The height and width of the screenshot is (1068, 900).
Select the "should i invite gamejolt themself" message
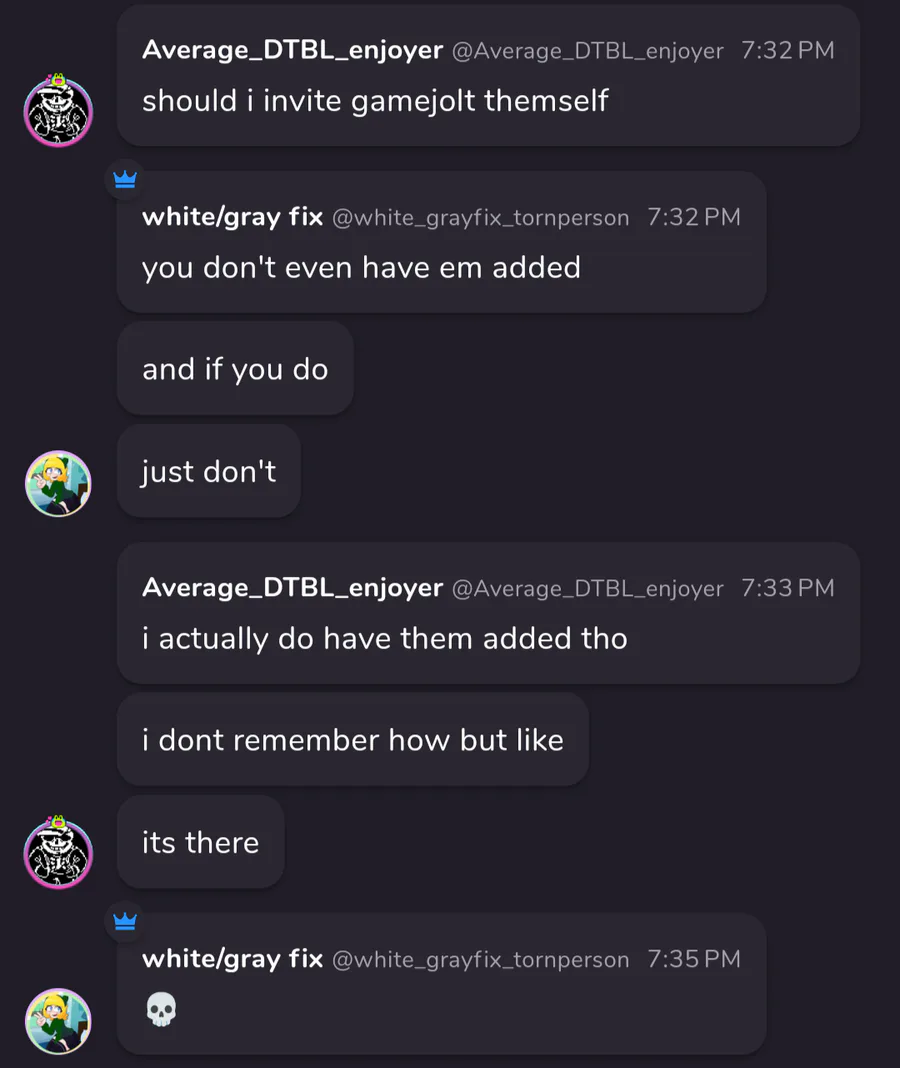click(375, 101)
